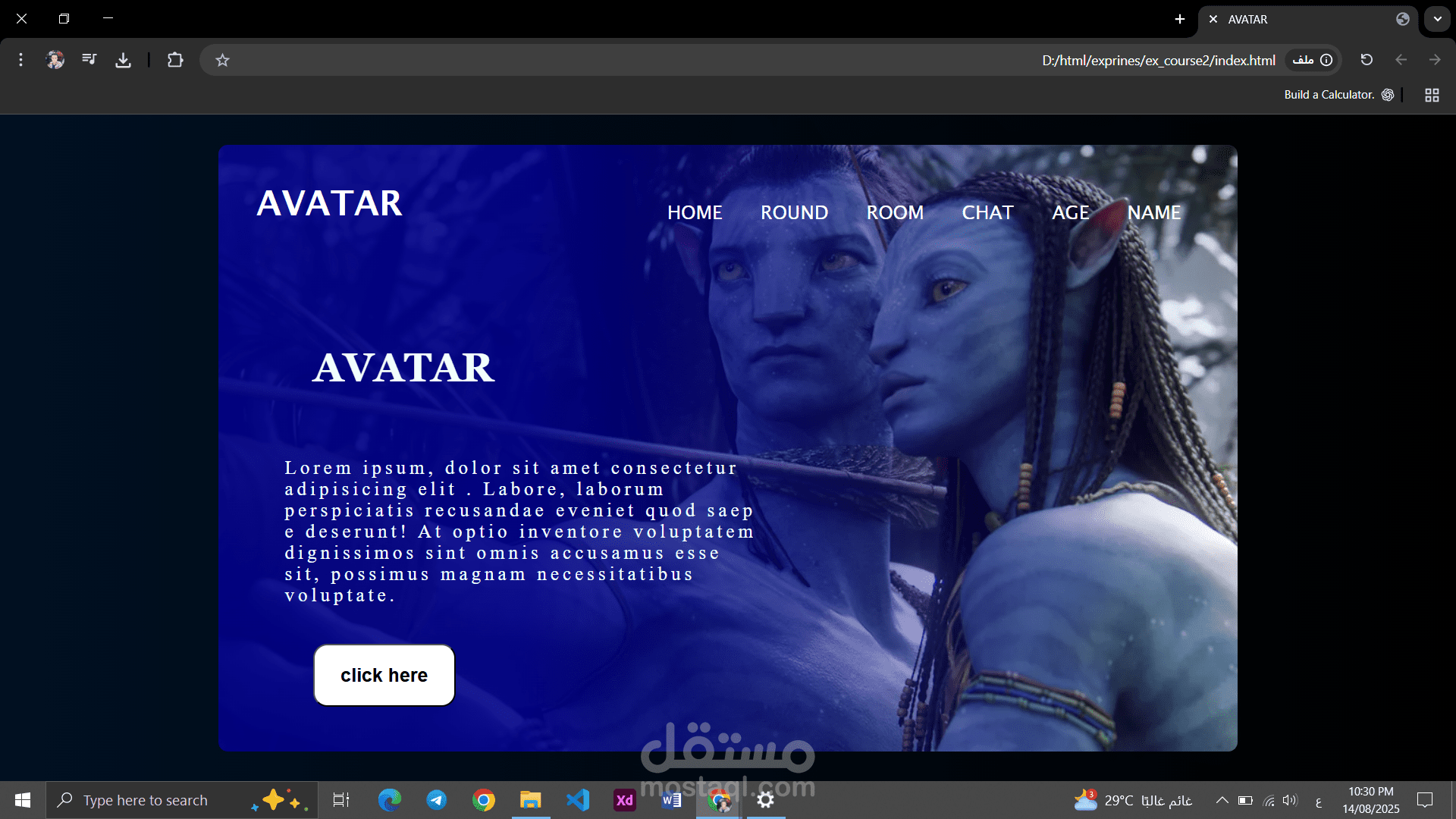
Task: Reload the page with the refresh icon
Action: pos(1367,60)
